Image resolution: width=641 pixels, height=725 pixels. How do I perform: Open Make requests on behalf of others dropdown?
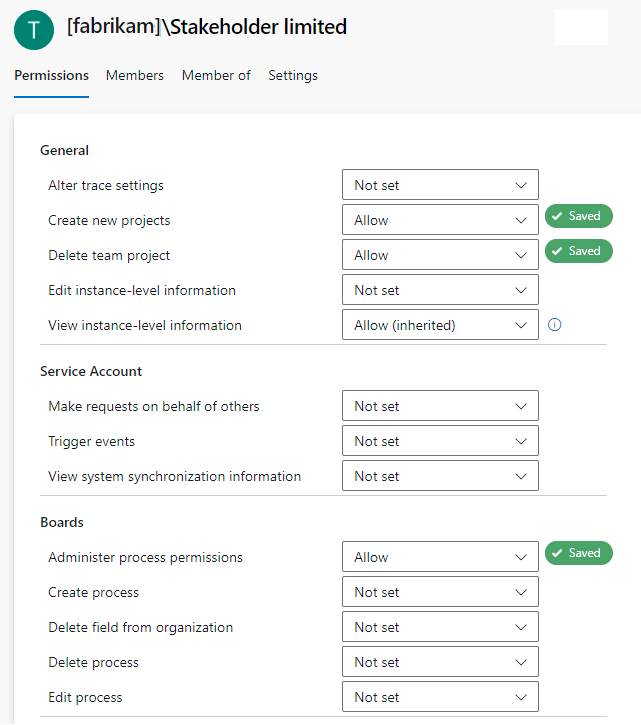tap(440, 406)
